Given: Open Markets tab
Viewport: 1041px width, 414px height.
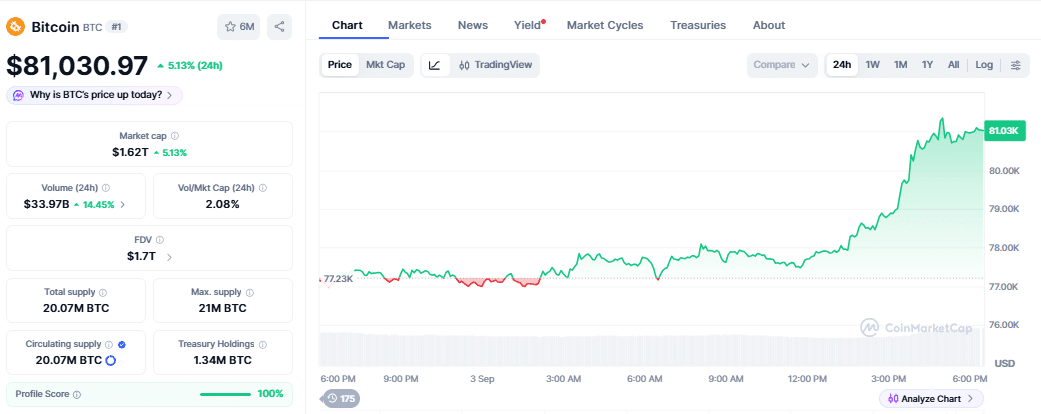Looking at the screenshot, I should pos(410,25).
